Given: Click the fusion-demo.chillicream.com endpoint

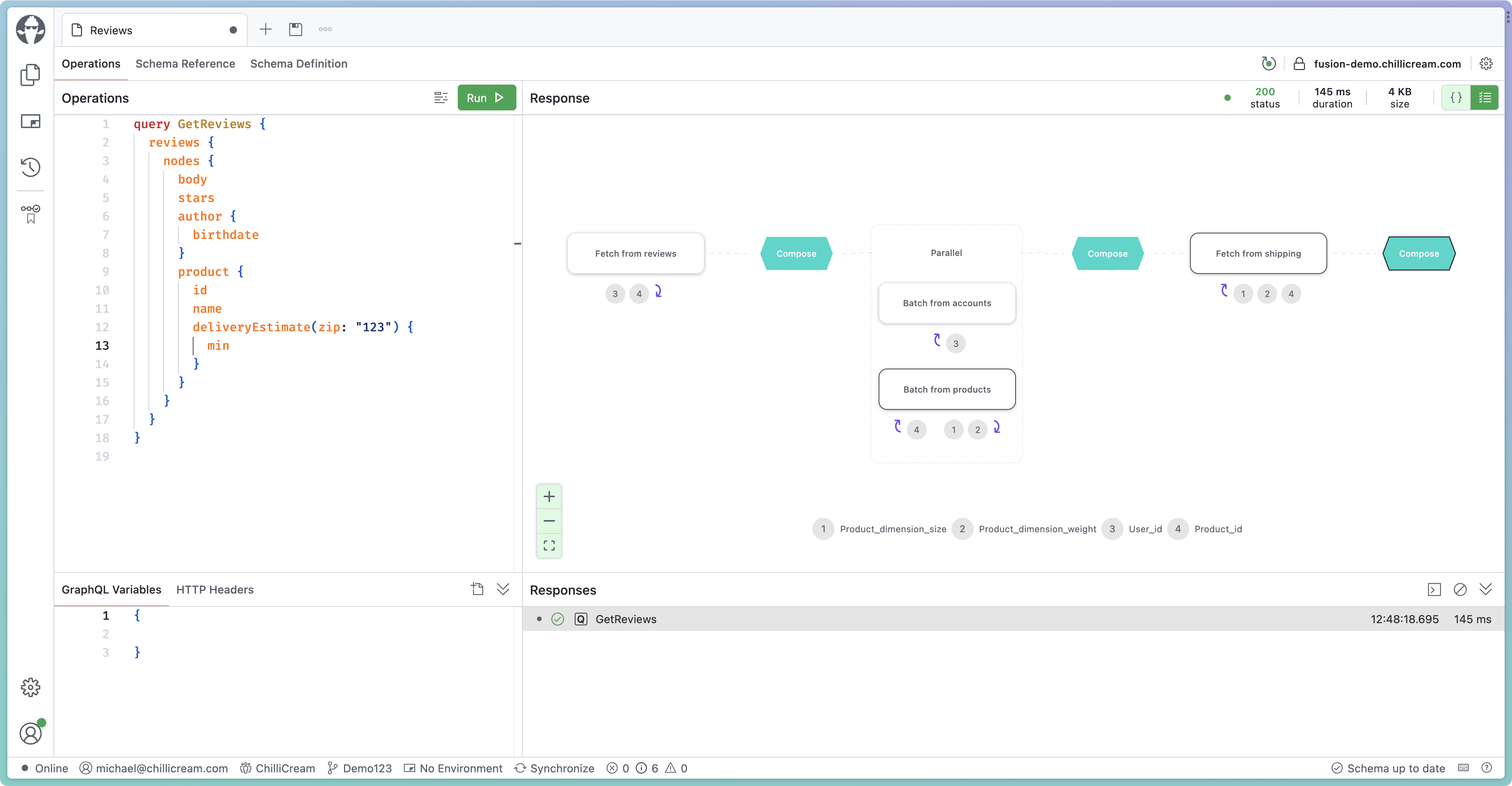Looking at the screenshot, I should pyautogui.click(x=1388, y=64).
